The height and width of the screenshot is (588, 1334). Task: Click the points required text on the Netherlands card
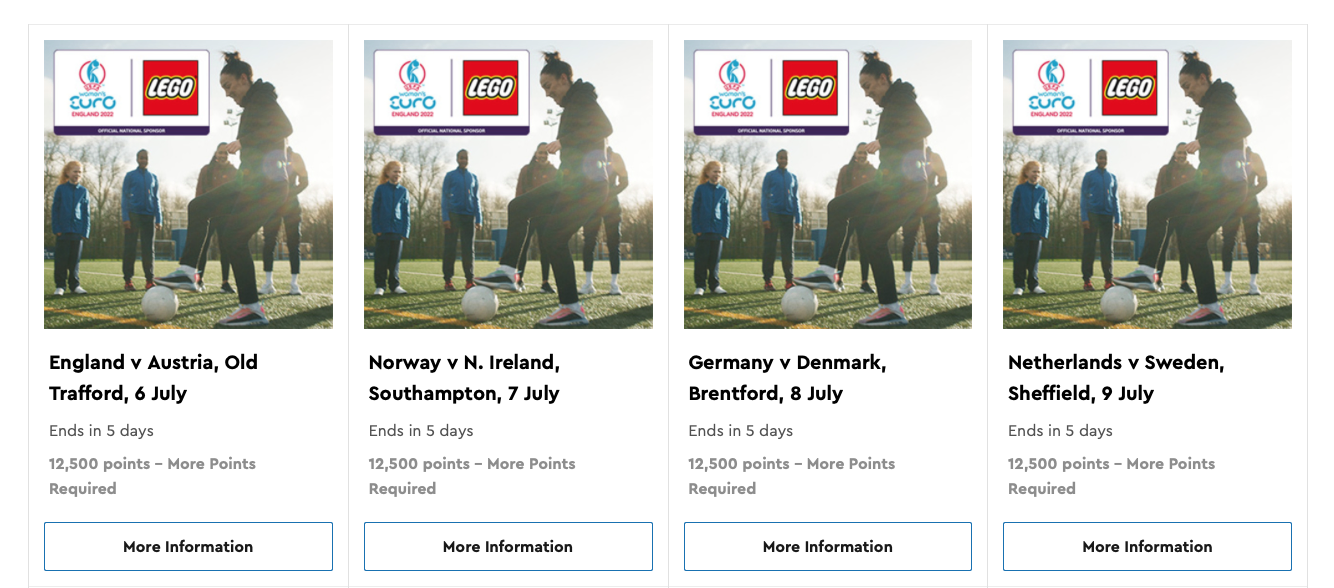coord(1111,476)
